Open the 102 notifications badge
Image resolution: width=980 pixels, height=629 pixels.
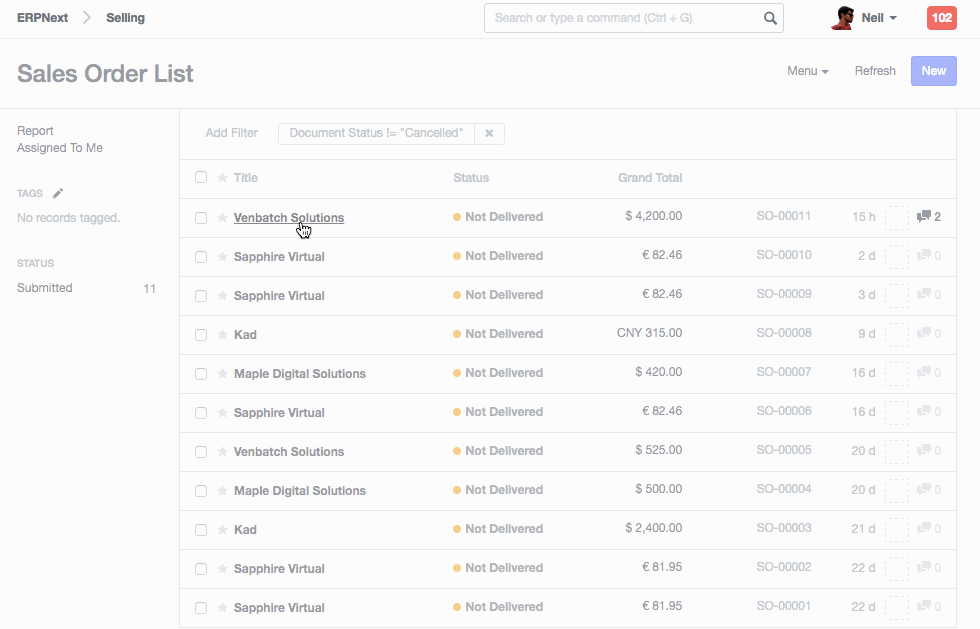tap(941, 18)
